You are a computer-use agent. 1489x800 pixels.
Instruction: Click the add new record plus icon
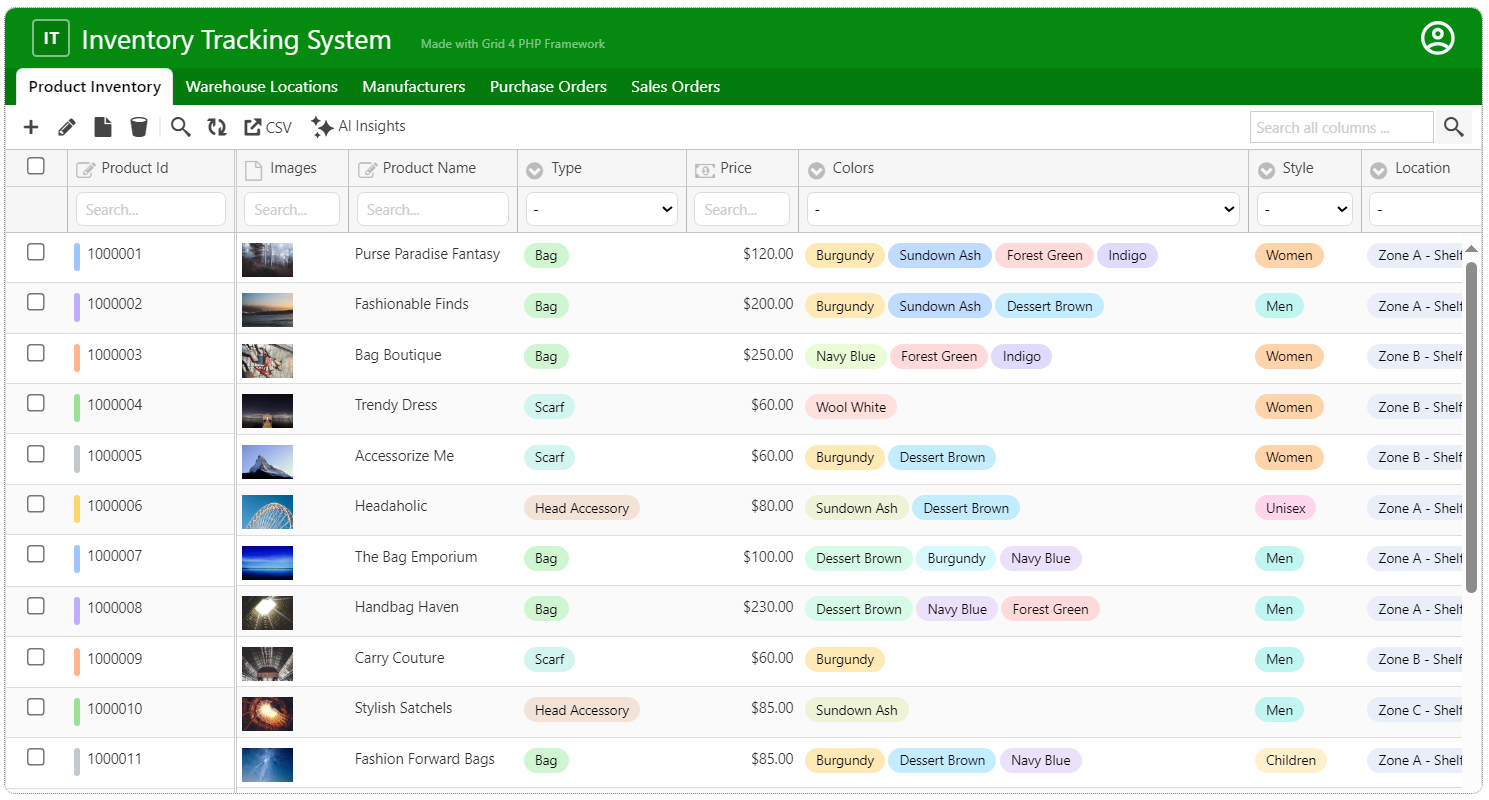click(31, 127)
